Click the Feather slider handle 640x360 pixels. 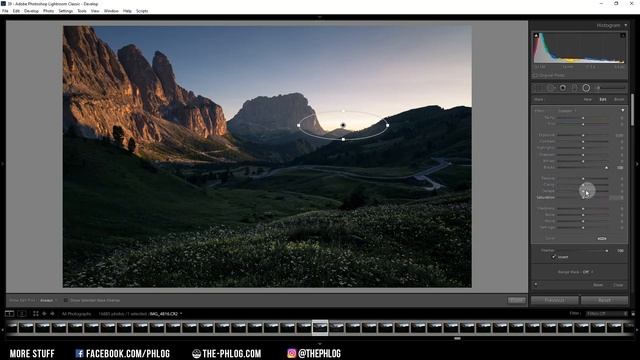[607, 251]
